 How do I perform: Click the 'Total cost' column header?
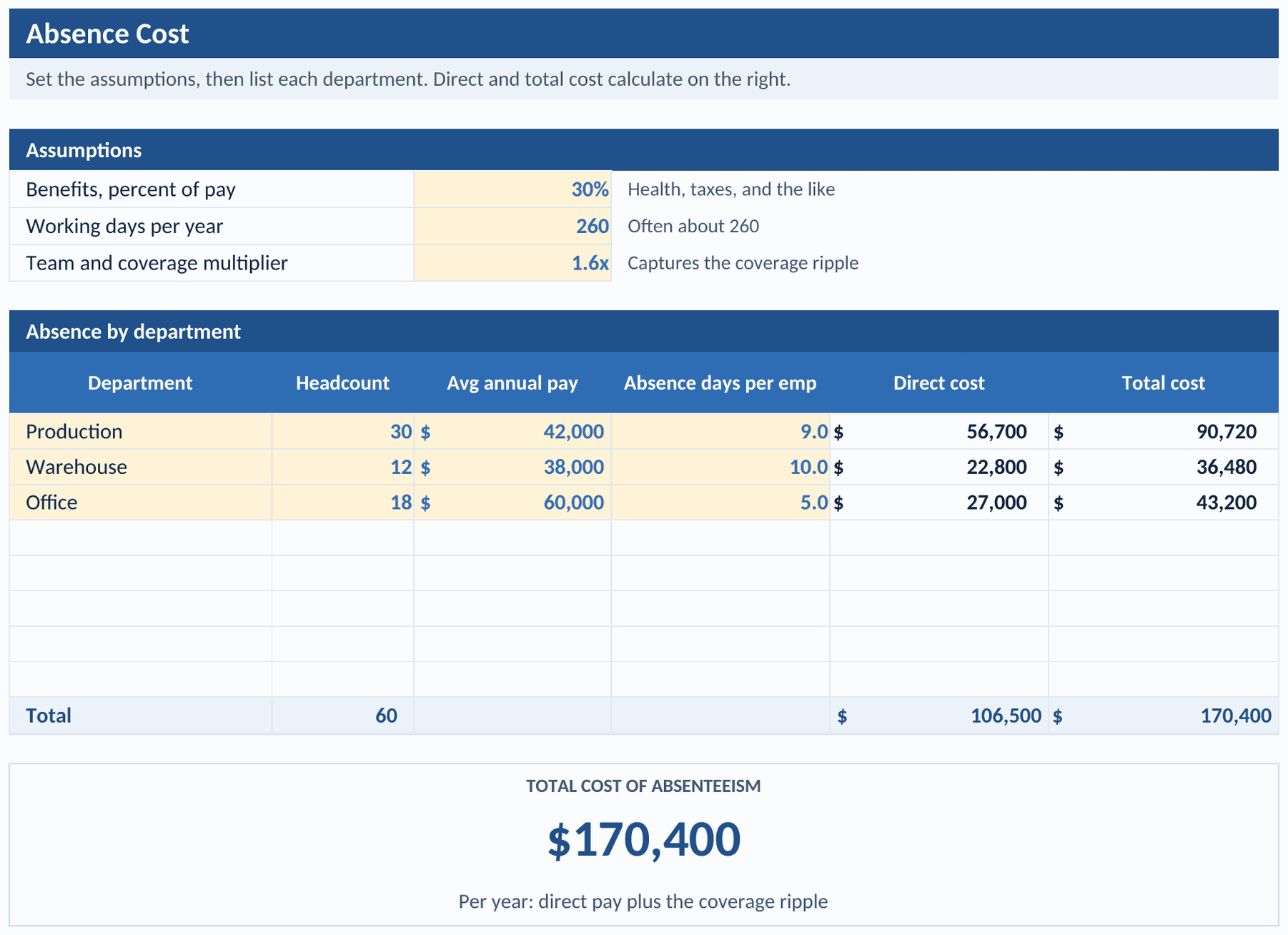[x=1164, y=383]
